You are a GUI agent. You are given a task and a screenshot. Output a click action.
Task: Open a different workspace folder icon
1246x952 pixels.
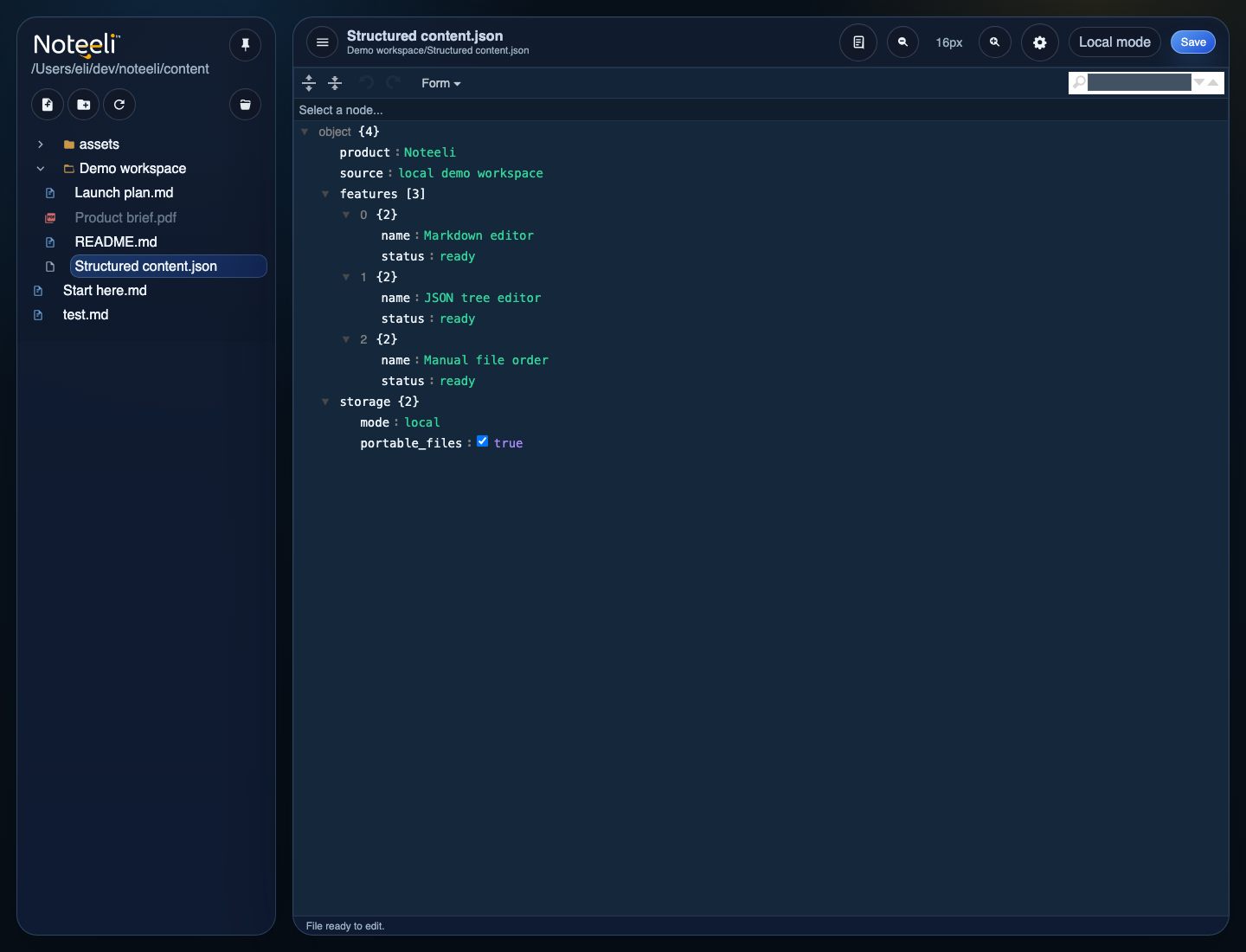(245, 105)
